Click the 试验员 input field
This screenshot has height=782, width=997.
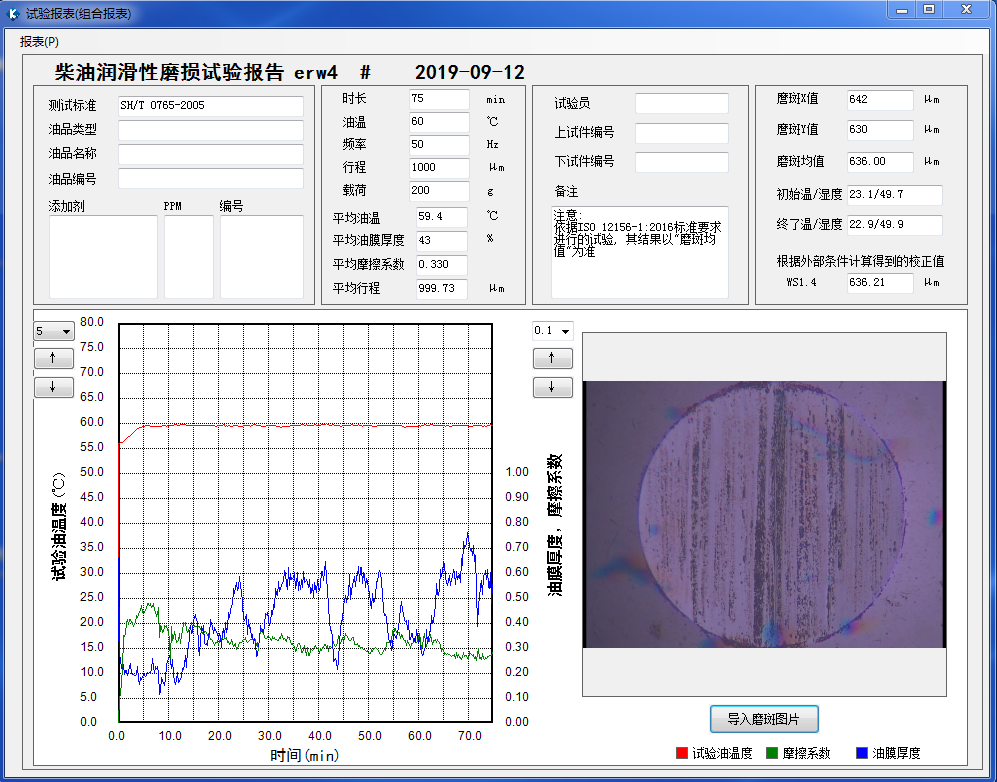tap(681, 103)
